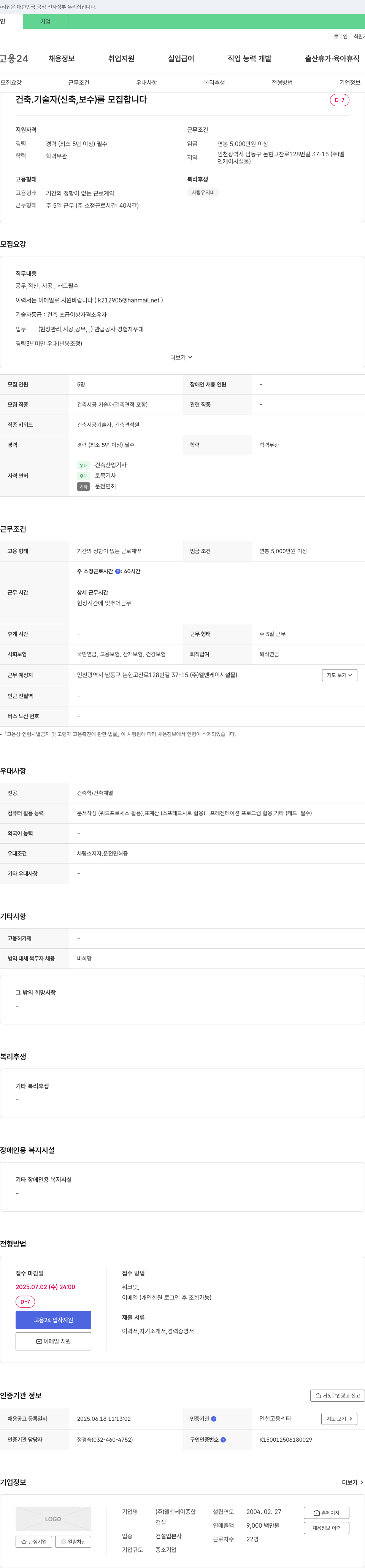Click the 건축시공기술자, 건축견적원 keyword cell
This screenshot has height=1568, width=365.
tap(108, 425)
